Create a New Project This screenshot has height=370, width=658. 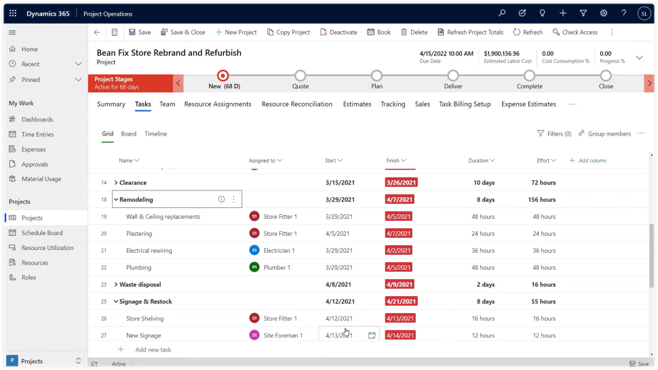pyautogui.click(x=236, y=32)
